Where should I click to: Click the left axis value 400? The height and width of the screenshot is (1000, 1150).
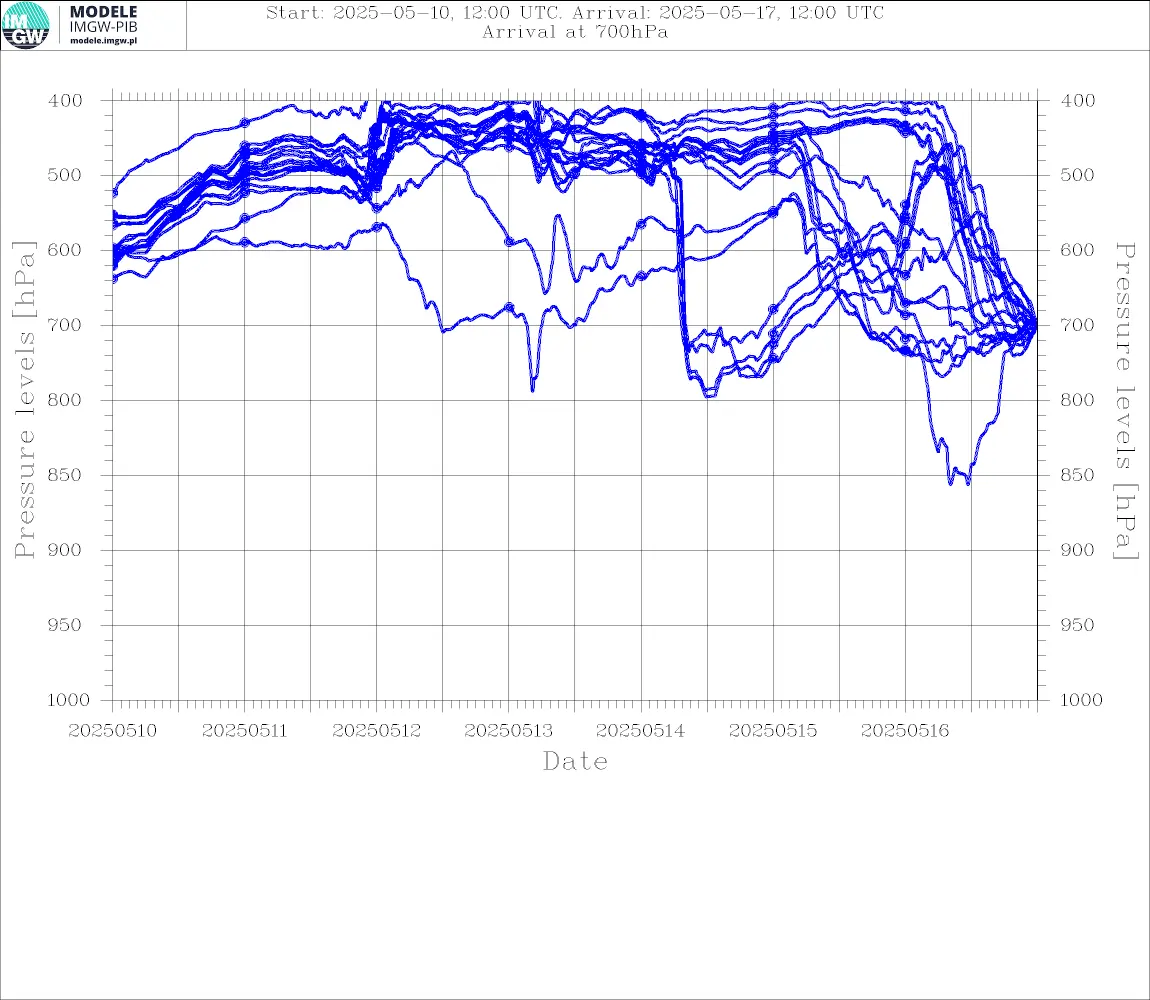pos(65,101)
